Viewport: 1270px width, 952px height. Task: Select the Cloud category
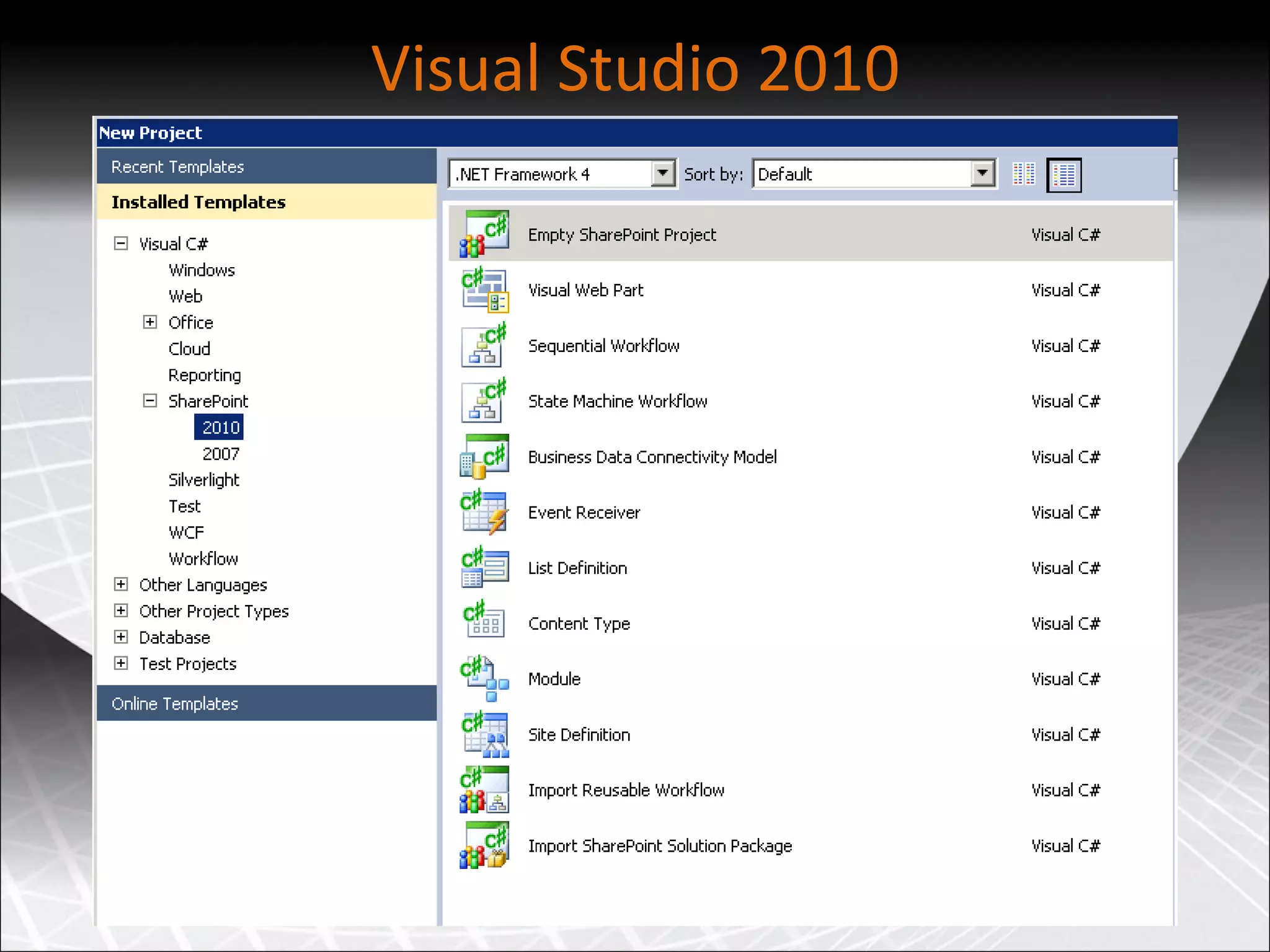(189, 349)
